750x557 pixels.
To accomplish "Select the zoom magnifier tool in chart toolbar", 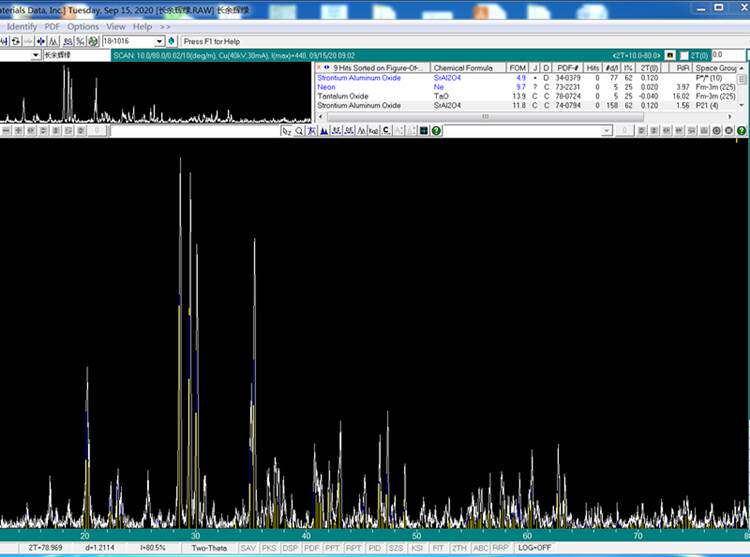I will pos(299,131).
